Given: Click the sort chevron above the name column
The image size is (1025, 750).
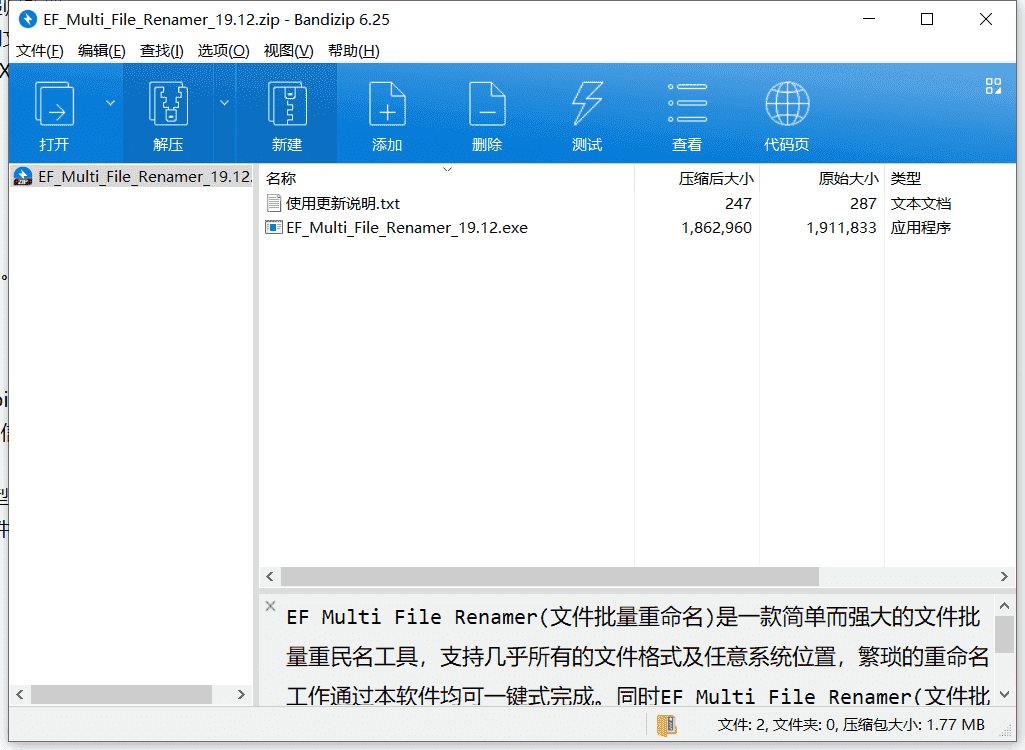Looking at the screenshot, I should (447, 169).
